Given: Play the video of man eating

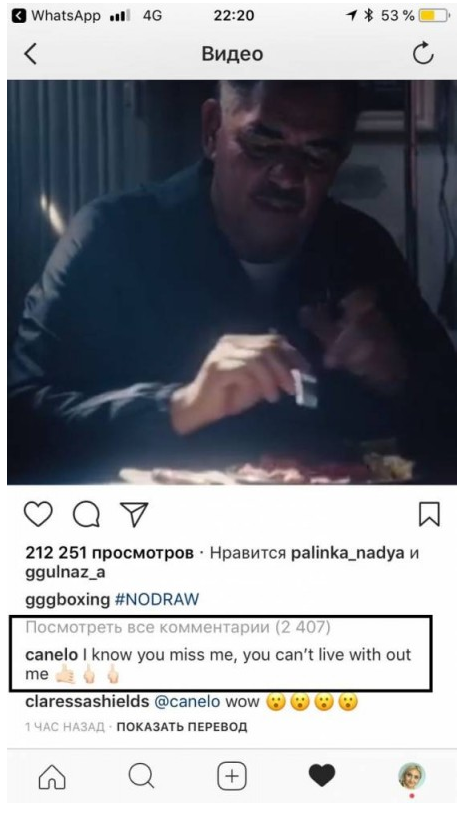Looking at the screenshot, I should [x=232, y=282].
